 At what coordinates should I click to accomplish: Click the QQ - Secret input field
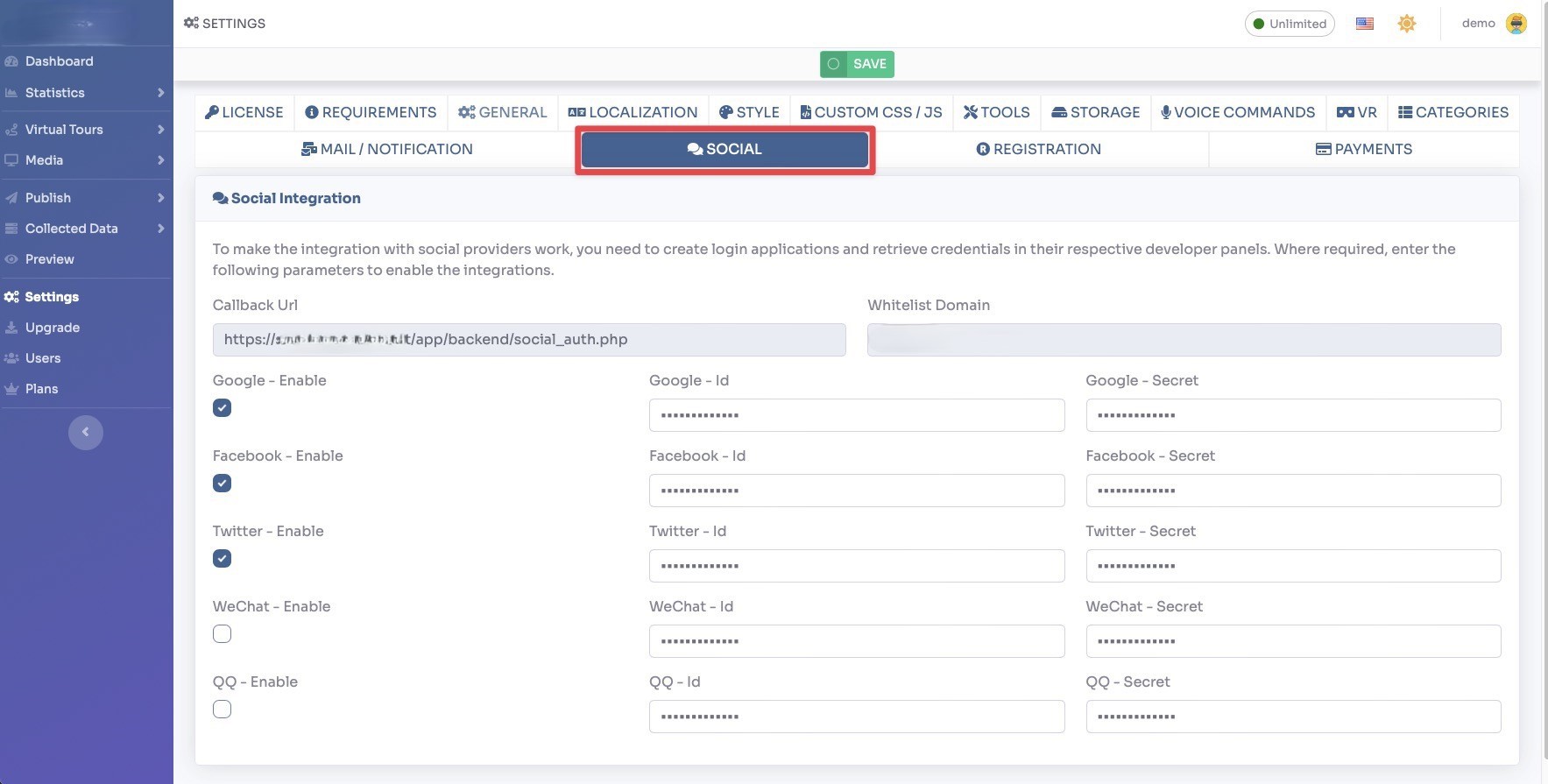pyautogui.click(x=1294, y=717)
